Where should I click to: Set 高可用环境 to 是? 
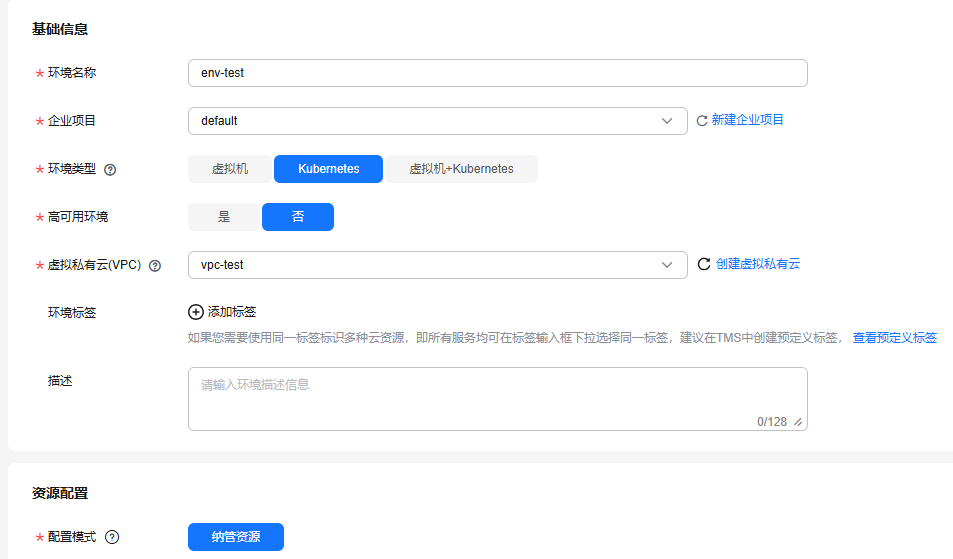[x=224, y=217]
